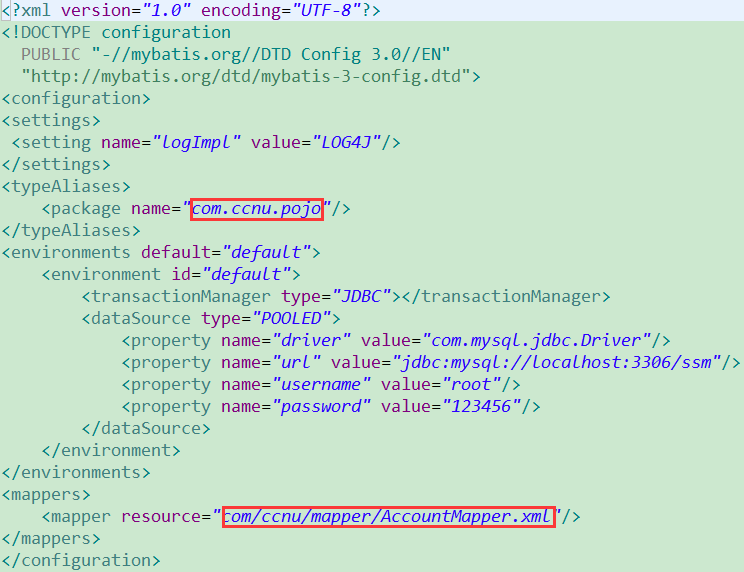Screen dimensions: 744x572
Task: Click the "root" username value
Action: tap(471, 384)
